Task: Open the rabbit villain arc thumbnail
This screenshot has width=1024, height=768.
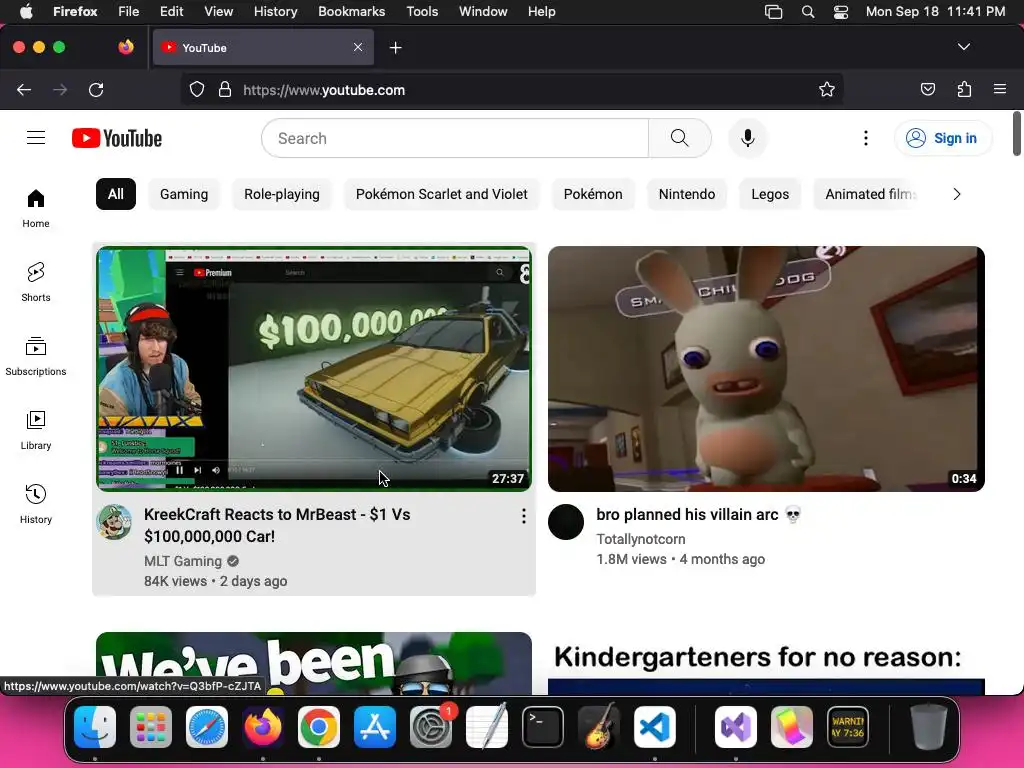Action: tap(766, 368)
